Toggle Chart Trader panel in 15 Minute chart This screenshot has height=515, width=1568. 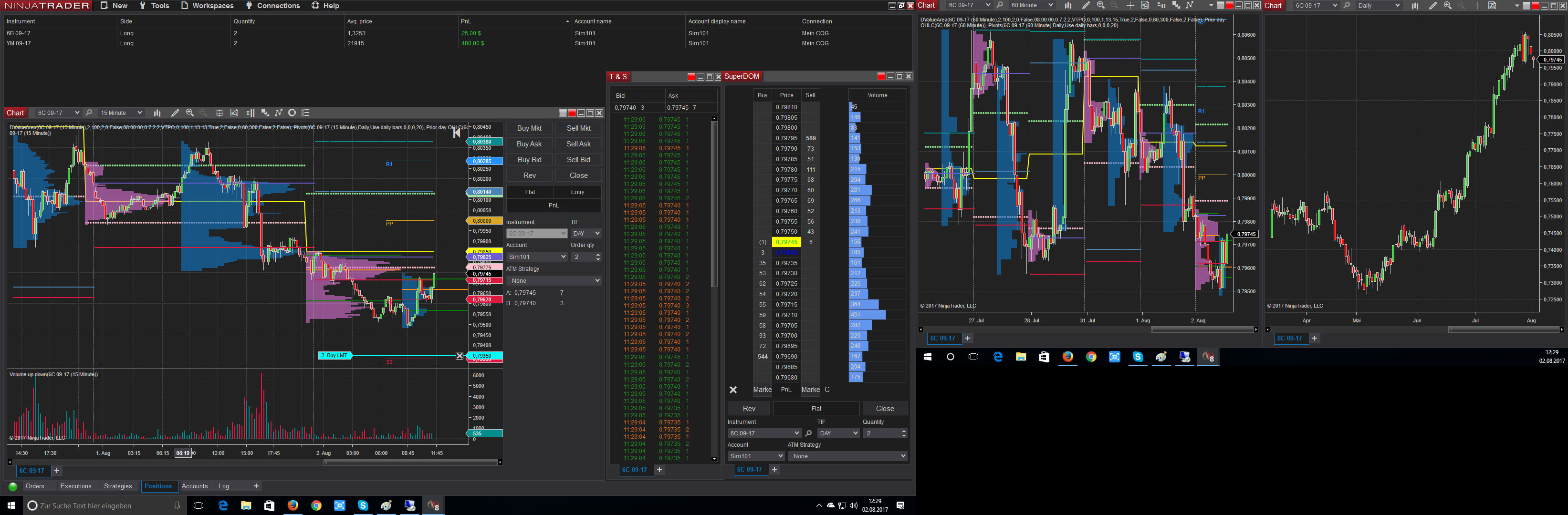point(250,113)
